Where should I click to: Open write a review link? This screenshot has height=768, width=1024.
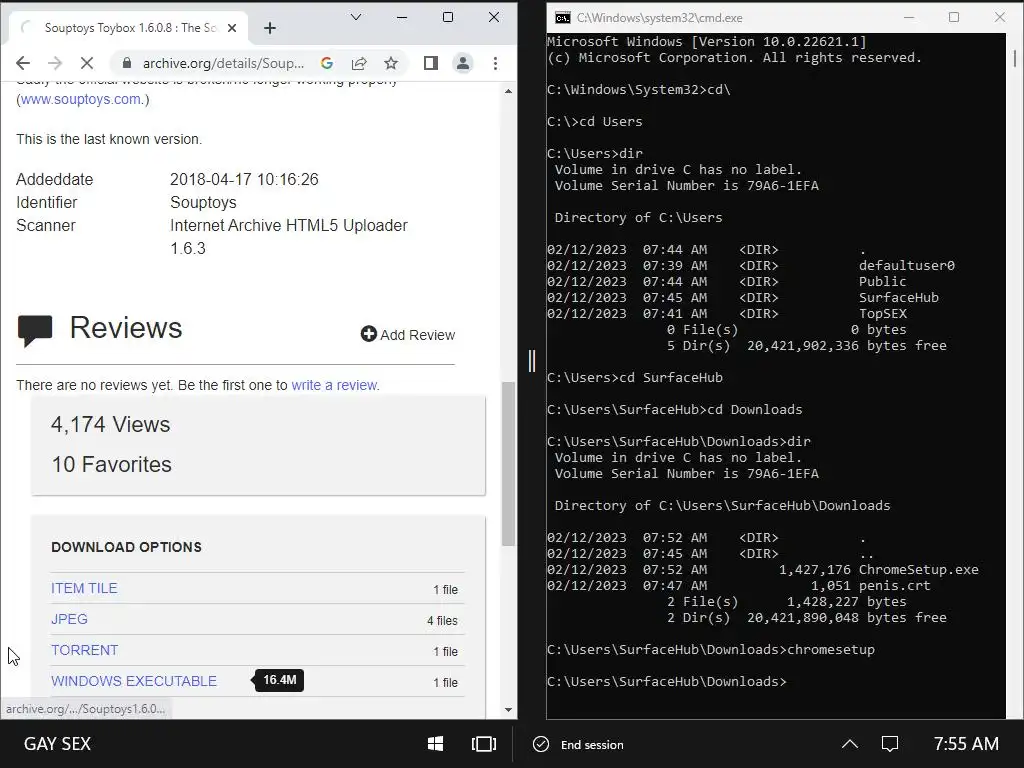pos(334,385)
